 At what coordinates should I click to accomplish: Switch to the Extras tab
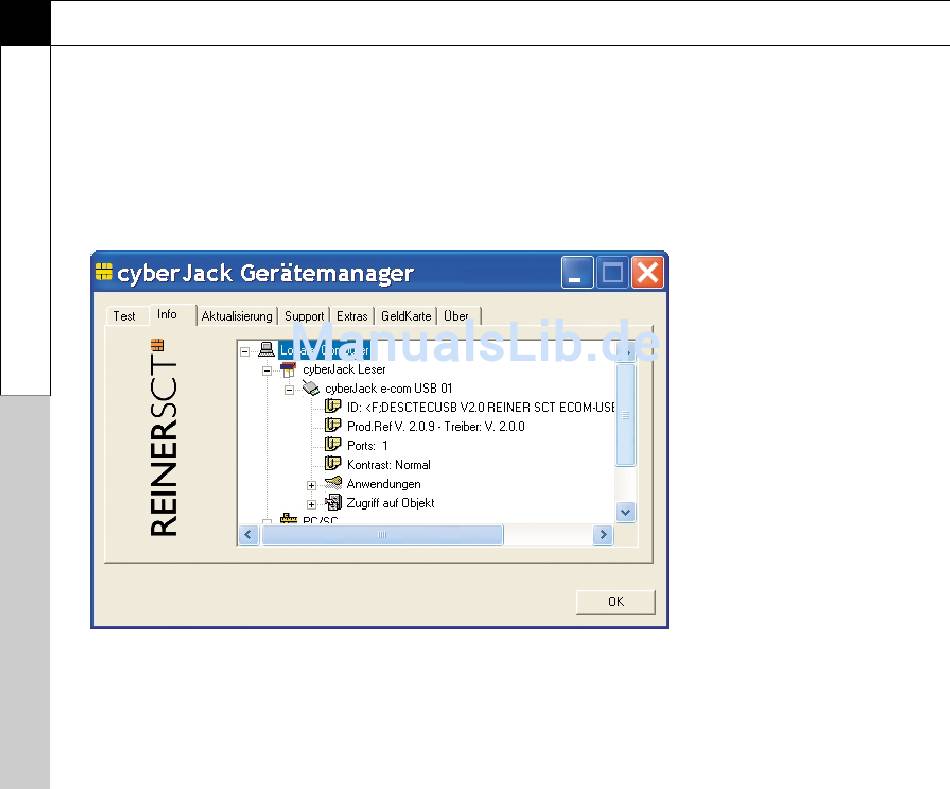click(x=352, y=316)
